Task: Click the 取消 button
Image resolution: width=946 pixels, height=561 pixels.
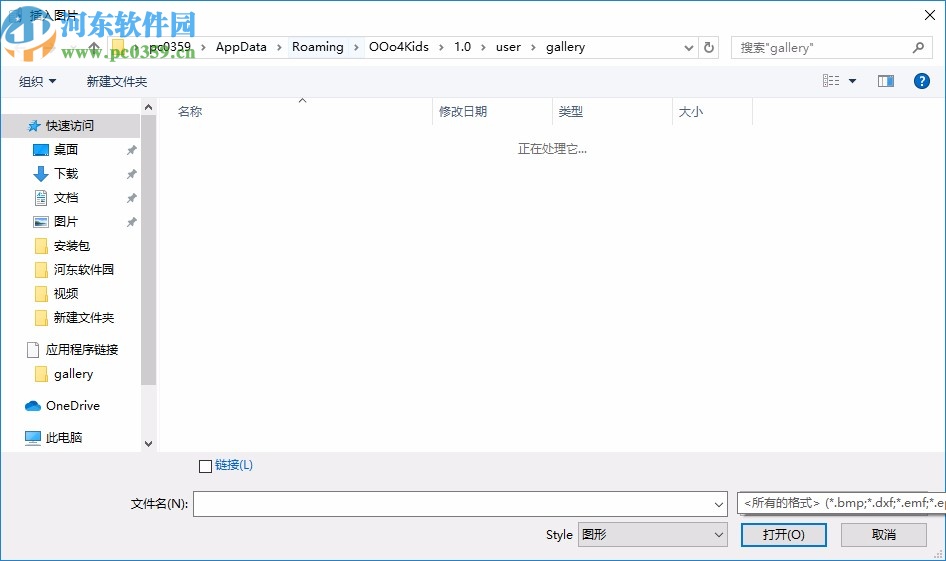Action: pyautogui.click(x=884, y=534)
